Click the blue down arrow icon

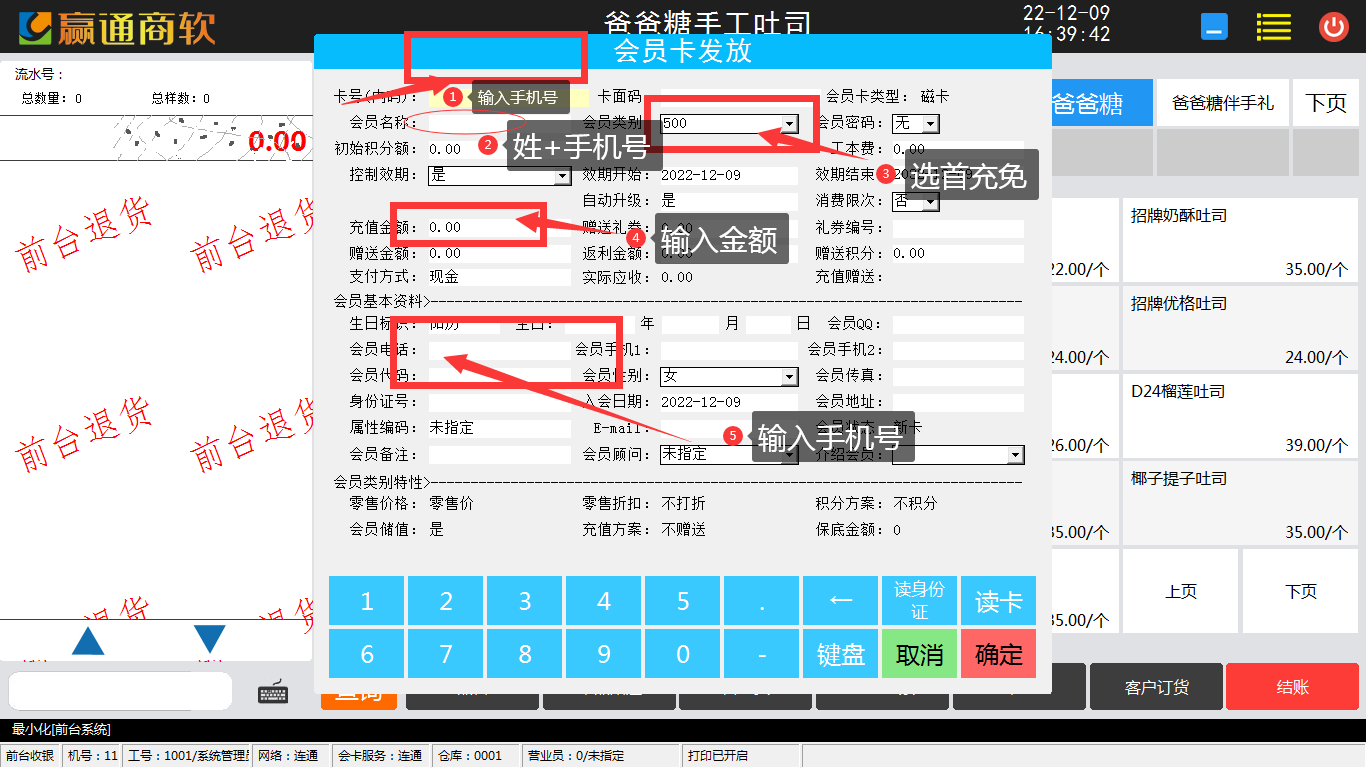209,640
